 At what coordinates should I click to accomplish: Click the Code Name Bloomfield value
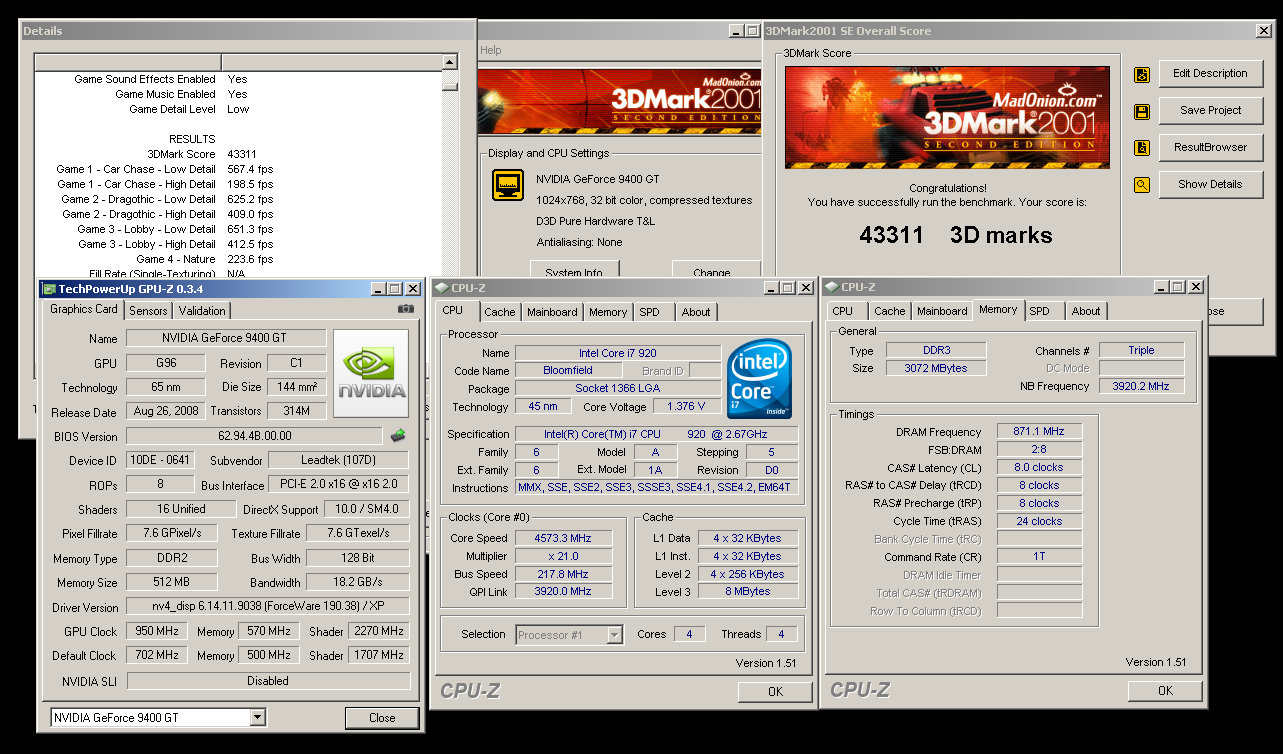point(571,371)
